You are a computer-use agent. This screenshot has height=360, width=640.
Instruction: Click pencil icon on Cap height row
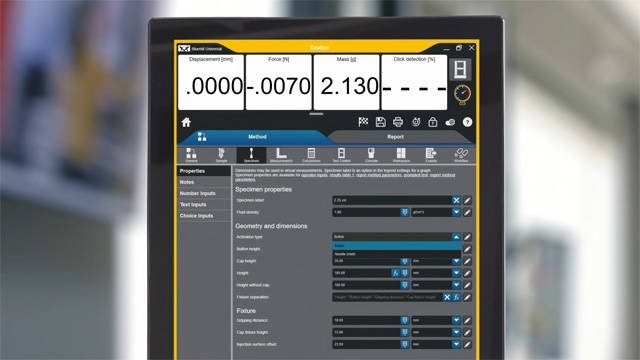coord(467,261)
